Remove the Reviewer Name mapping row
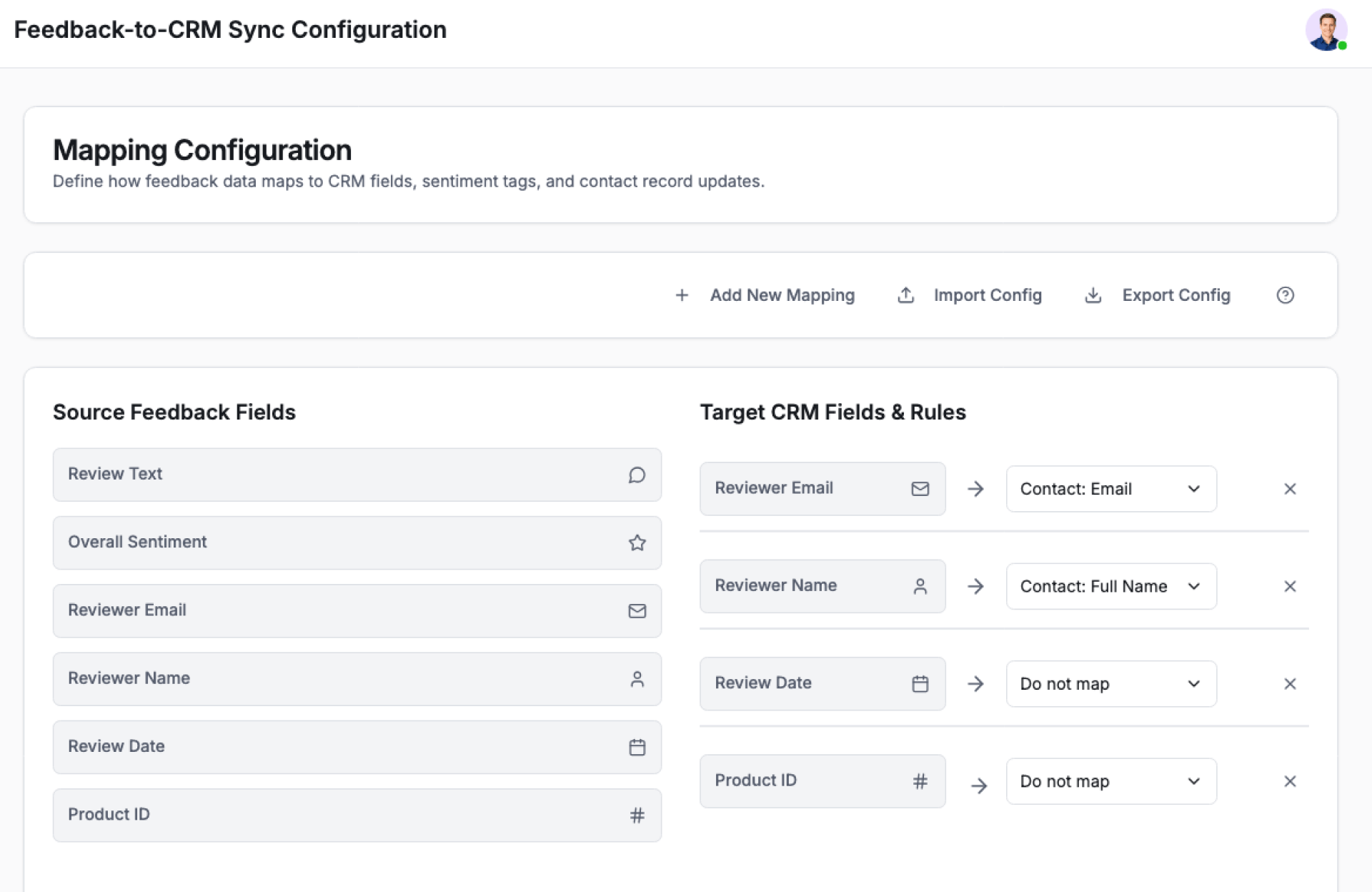 1290,587
